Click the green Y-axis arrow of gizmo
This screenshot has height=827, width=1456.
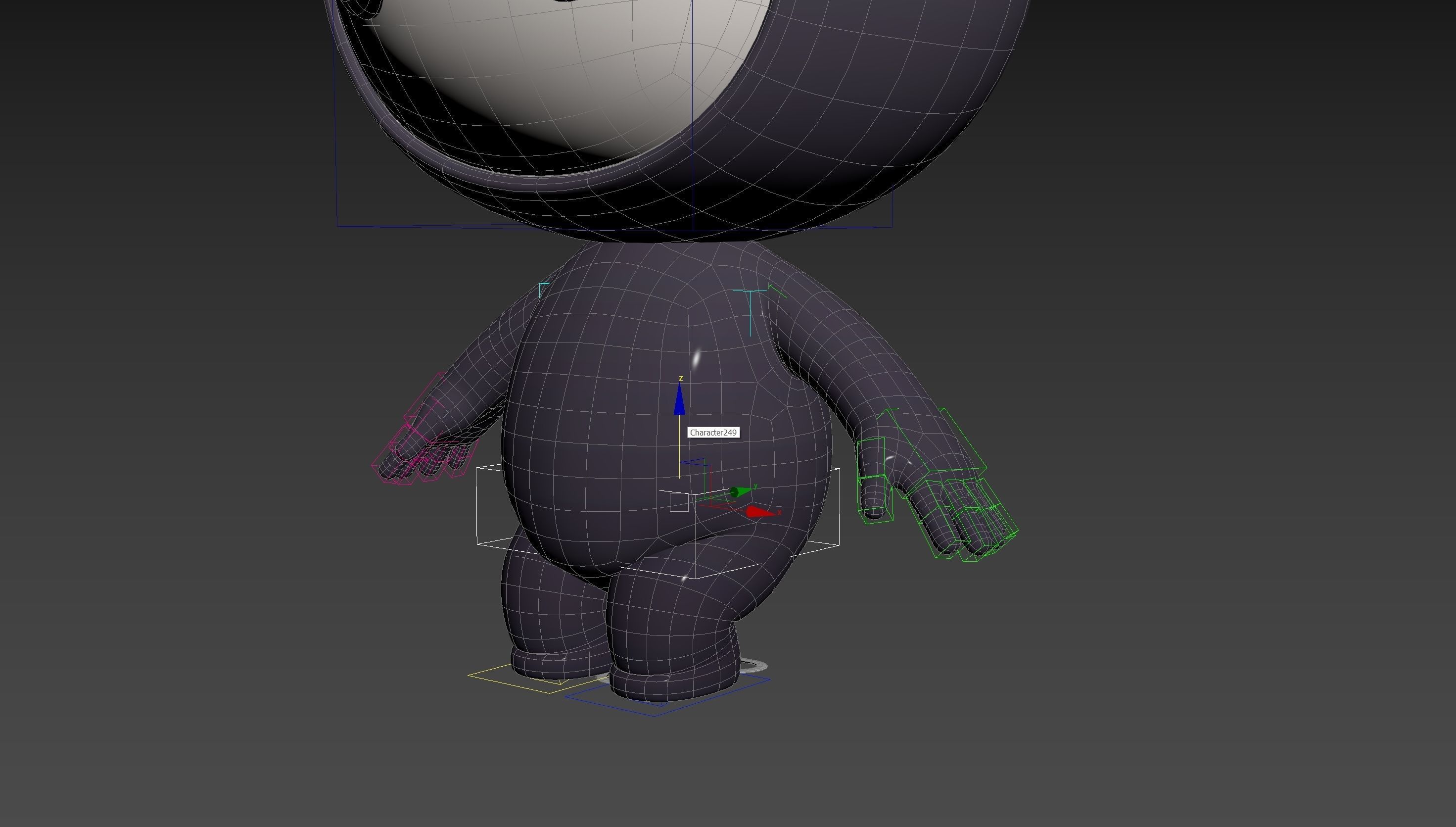[740, 491]
